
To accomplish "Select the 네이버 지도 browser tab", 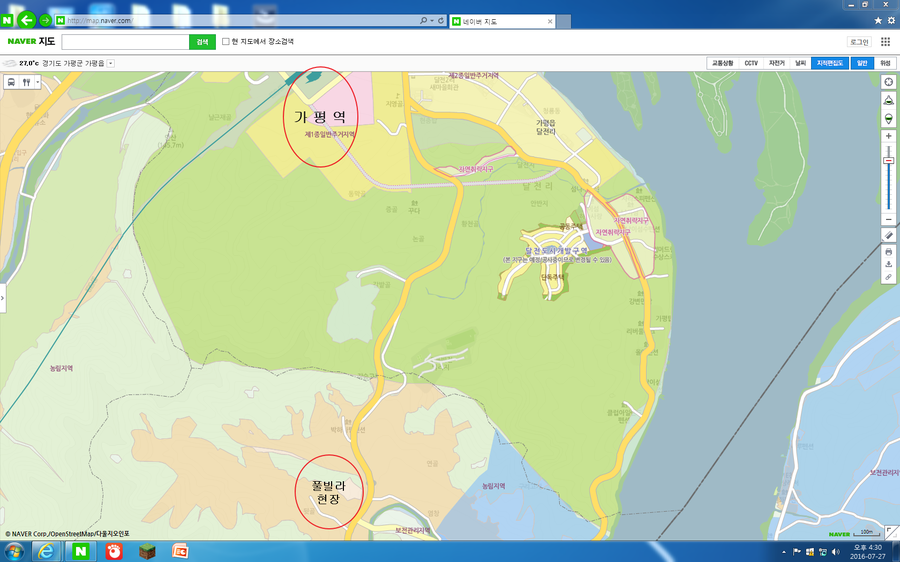I will (x=502, y=21).
